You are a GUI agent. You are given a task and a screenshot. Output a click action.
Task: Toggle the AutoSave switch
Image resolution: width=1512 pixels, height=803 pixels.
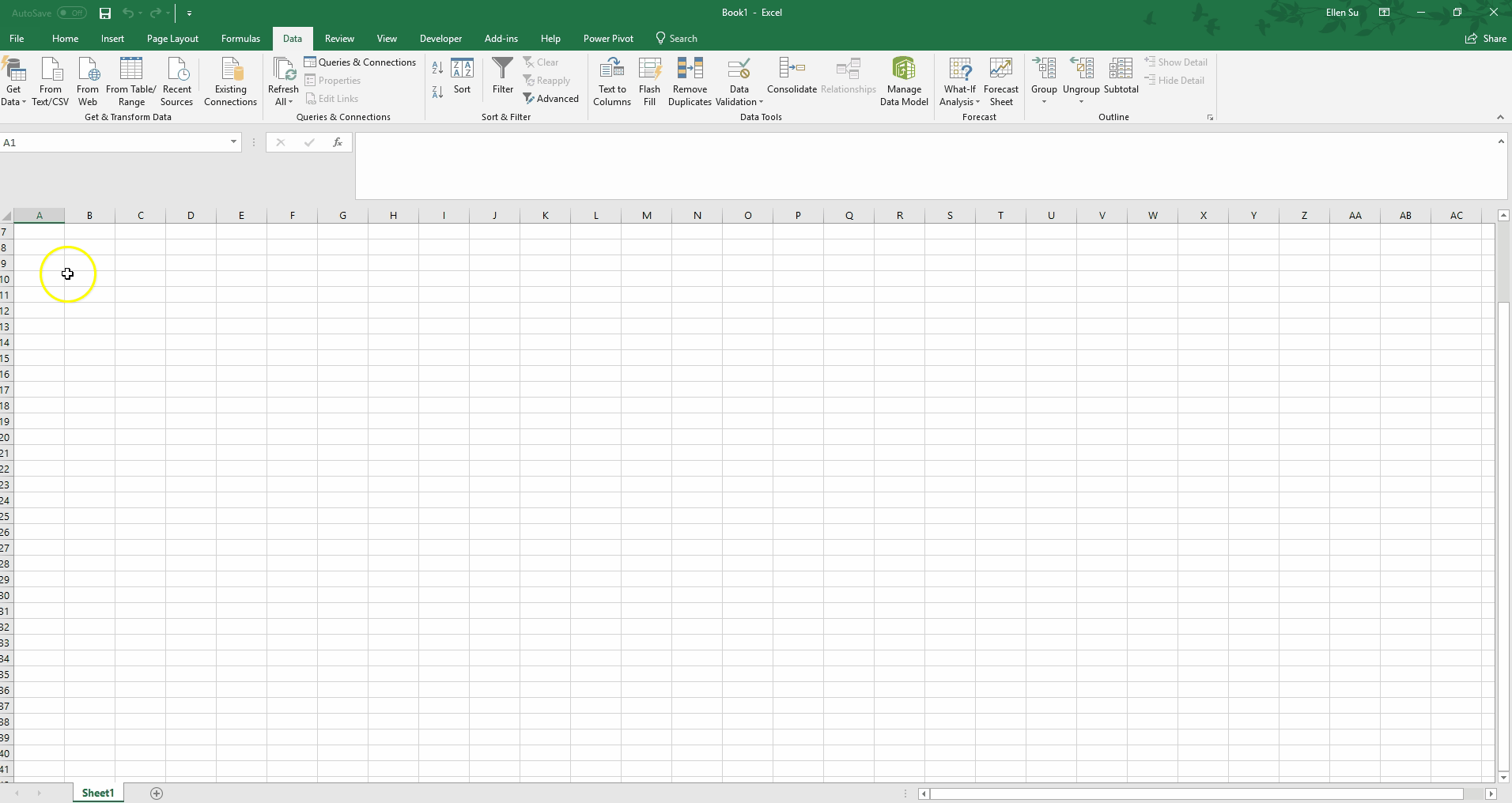[71, 13]
